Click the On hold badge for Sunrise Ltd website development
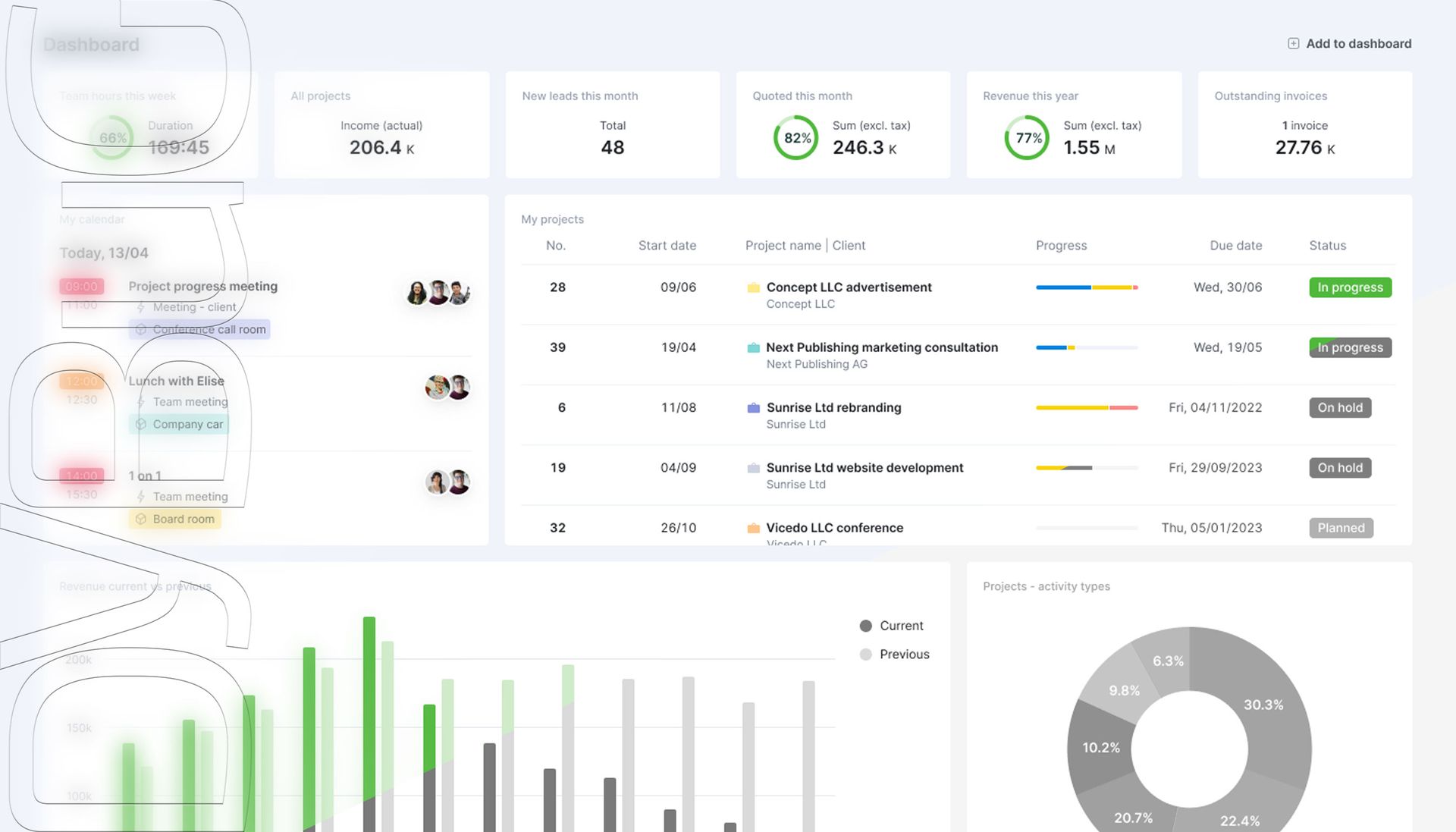The image size is (1456, 832). [x=1340, y=468]
